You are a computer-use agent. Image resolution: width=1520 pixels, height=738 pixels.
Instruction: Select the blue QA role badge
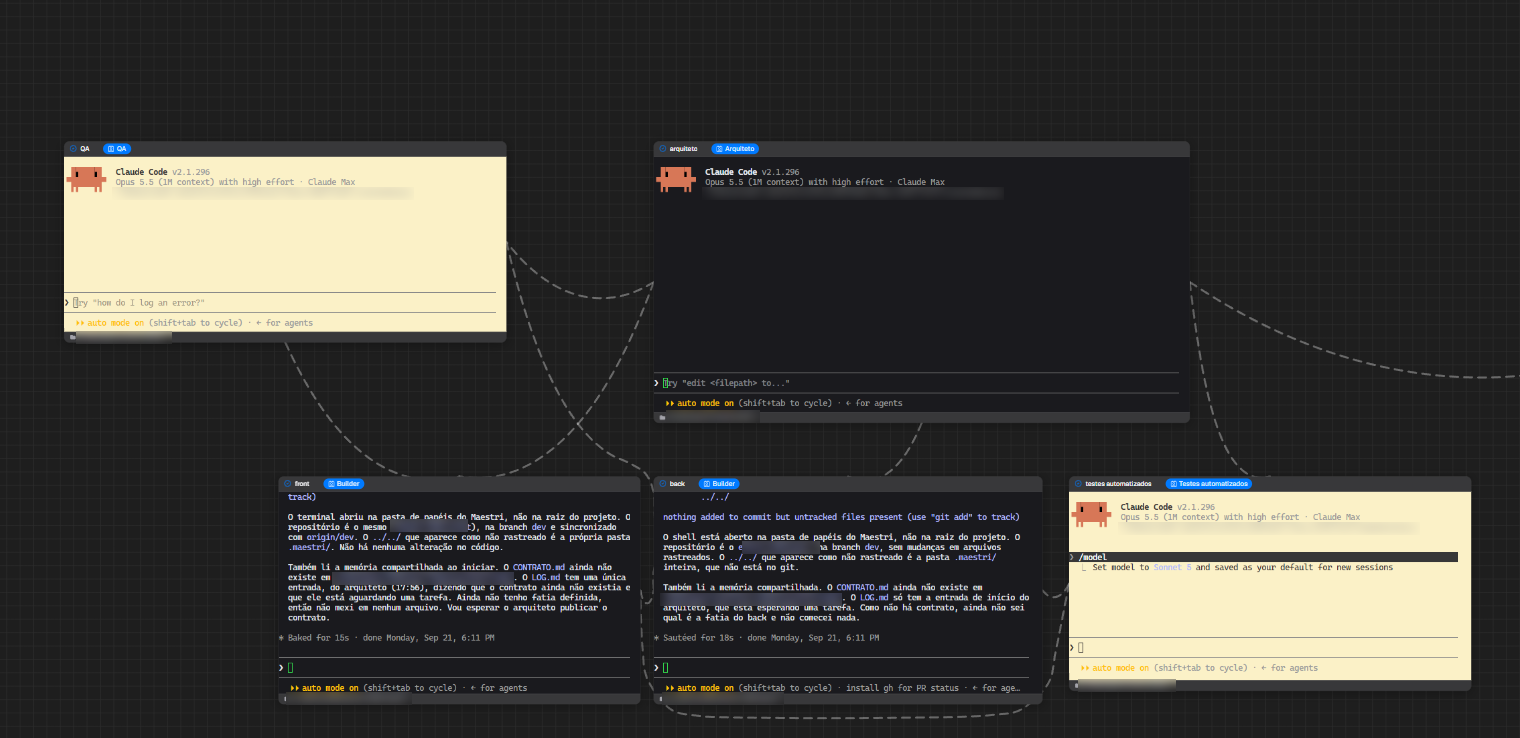point(117,148)
